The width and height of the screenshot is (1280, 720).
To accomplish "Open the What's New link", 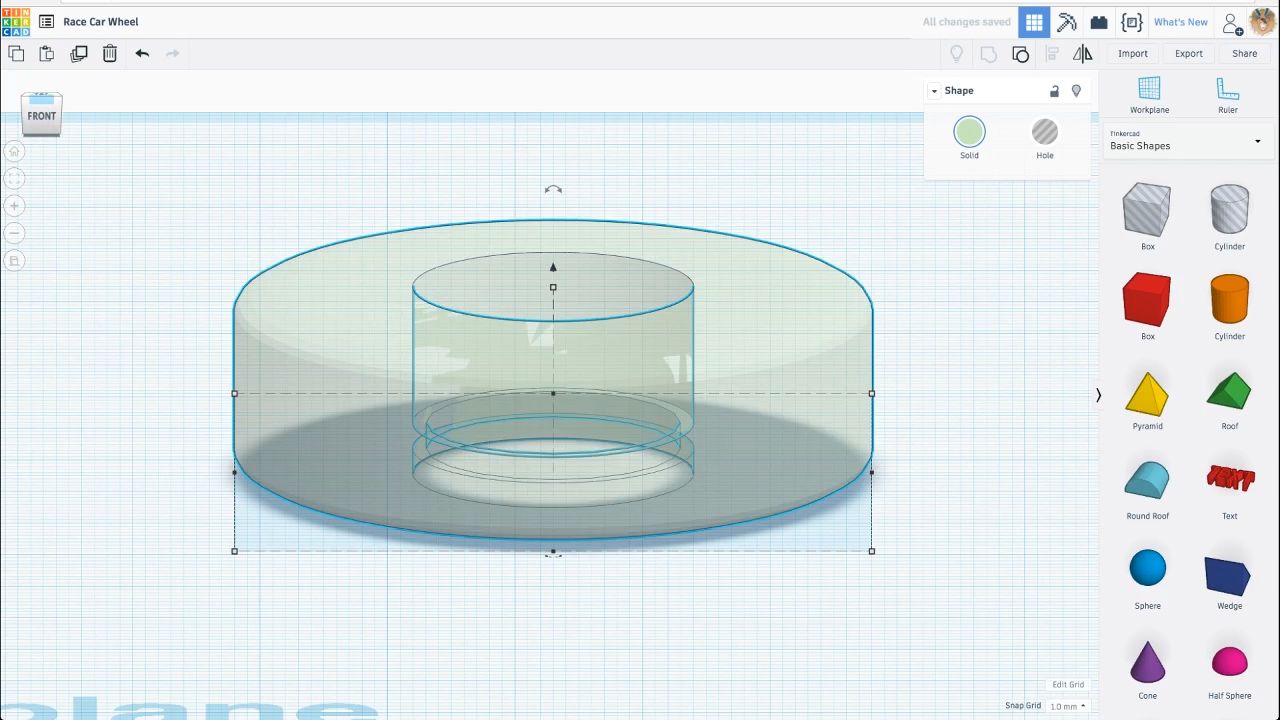I will tap(1181, 22).
